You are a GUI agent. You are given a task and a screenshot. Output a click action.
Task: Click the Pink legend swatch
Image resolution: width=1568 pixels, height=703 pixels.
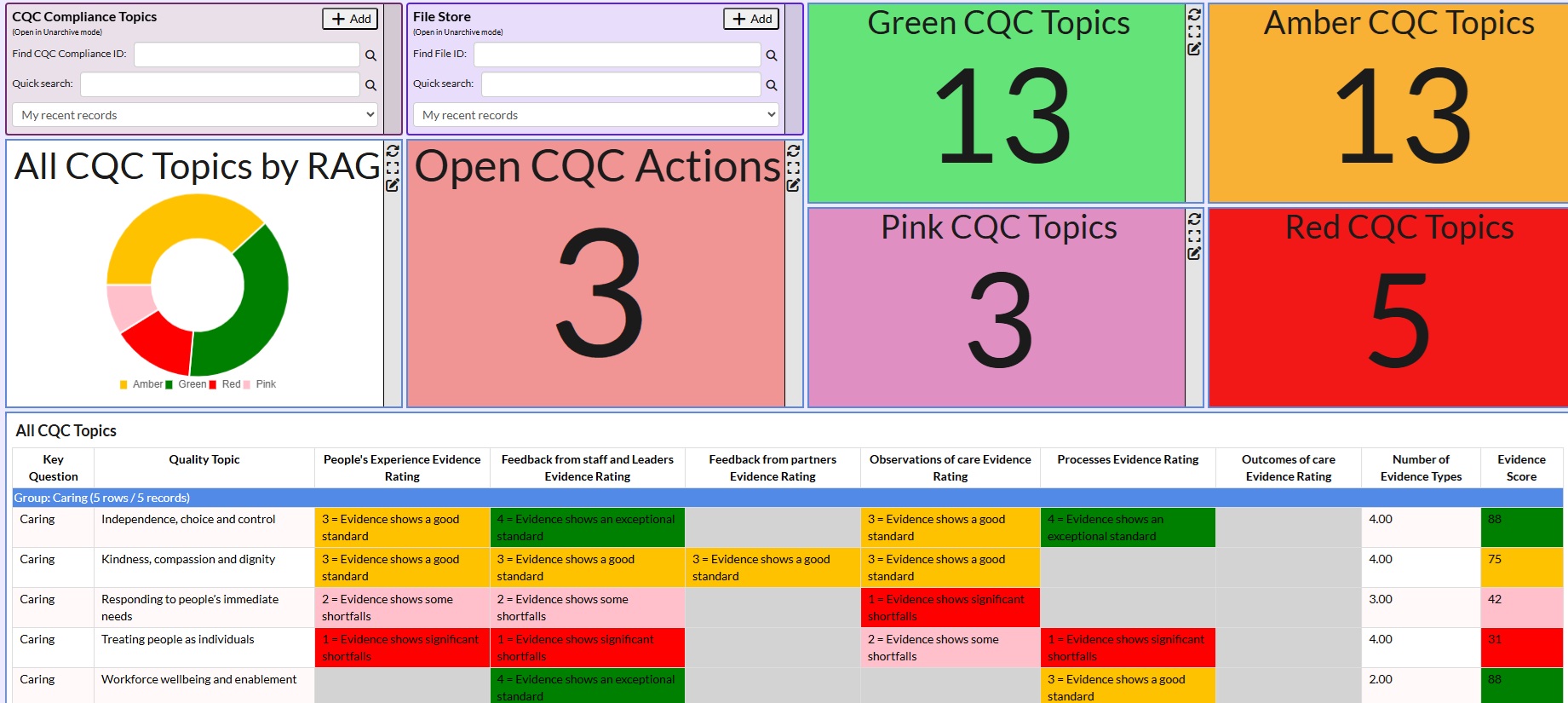pos(247,385)
